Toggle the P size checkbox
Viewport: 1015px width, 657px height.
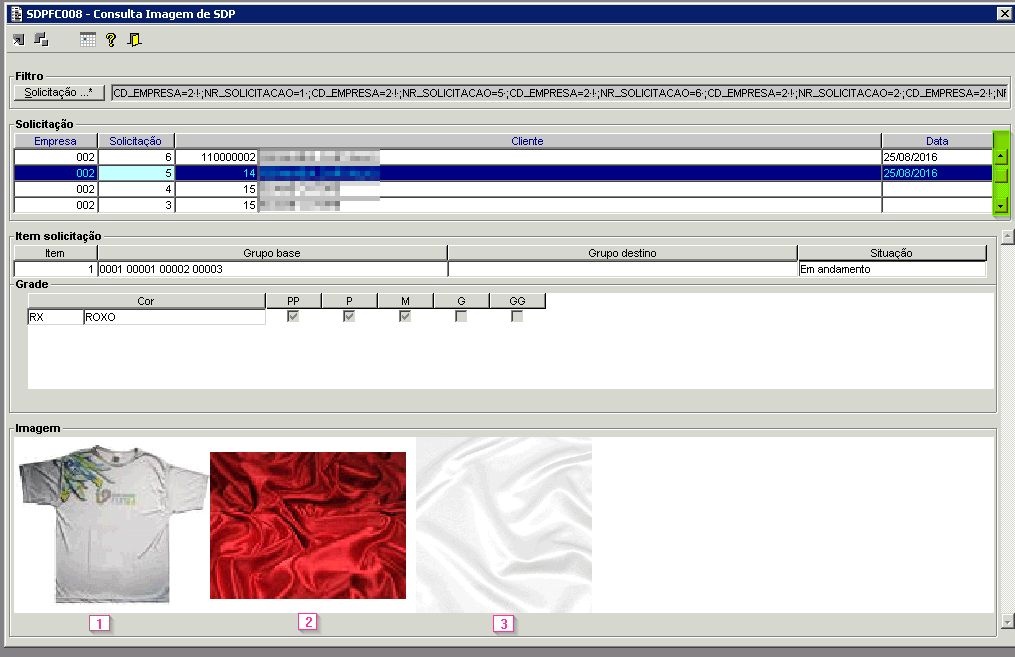pos(349,317)
